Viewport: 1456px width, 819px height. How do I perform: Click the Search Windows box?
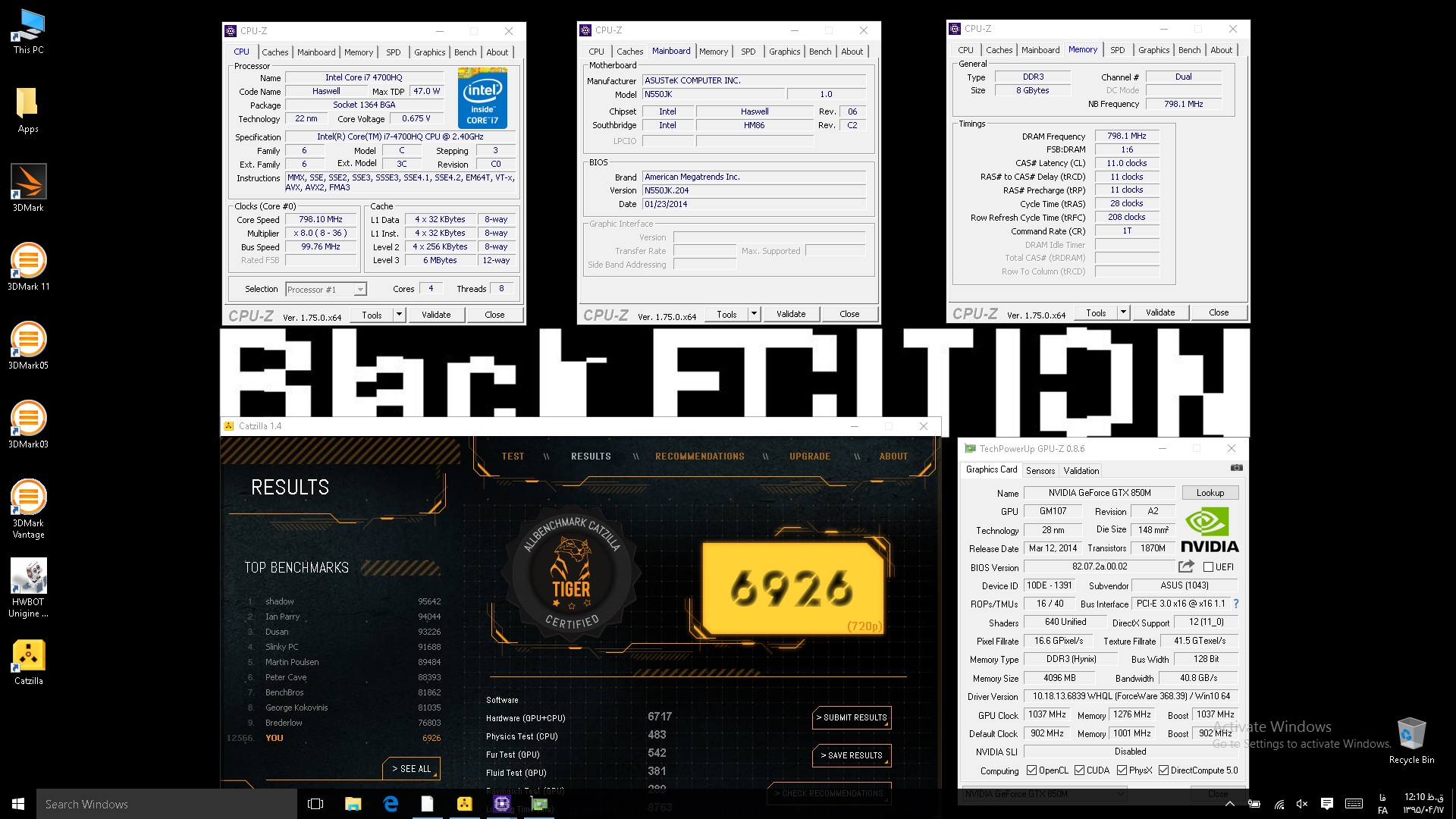click(167, 804)
